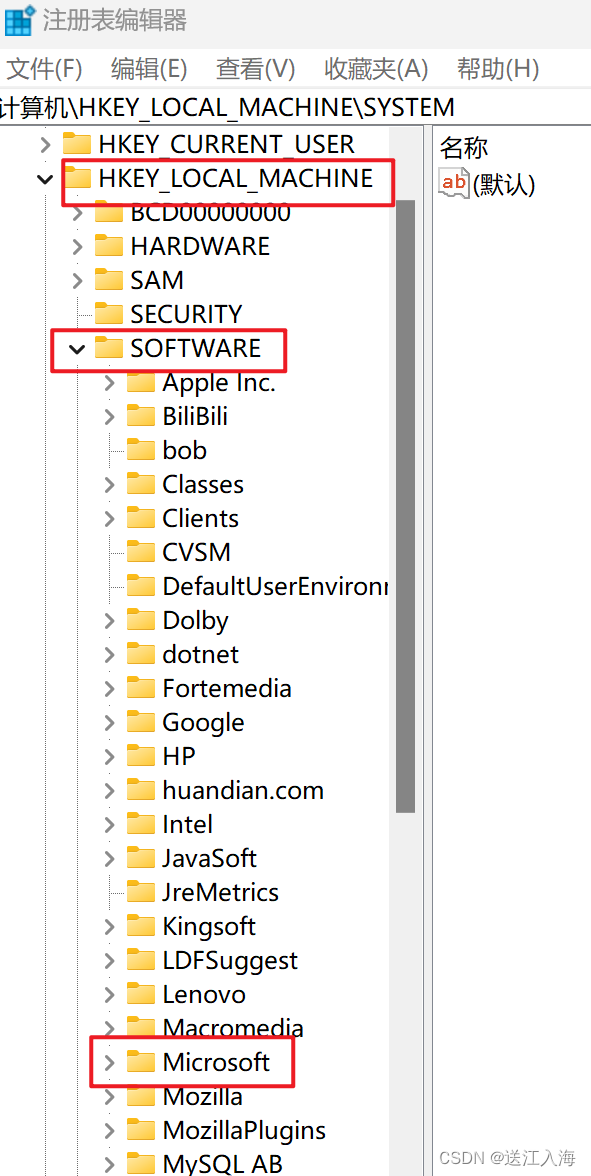Collapse the SOFTWARE key
Viewport: 591px width, 1176px height.
(x=76, y=349)
